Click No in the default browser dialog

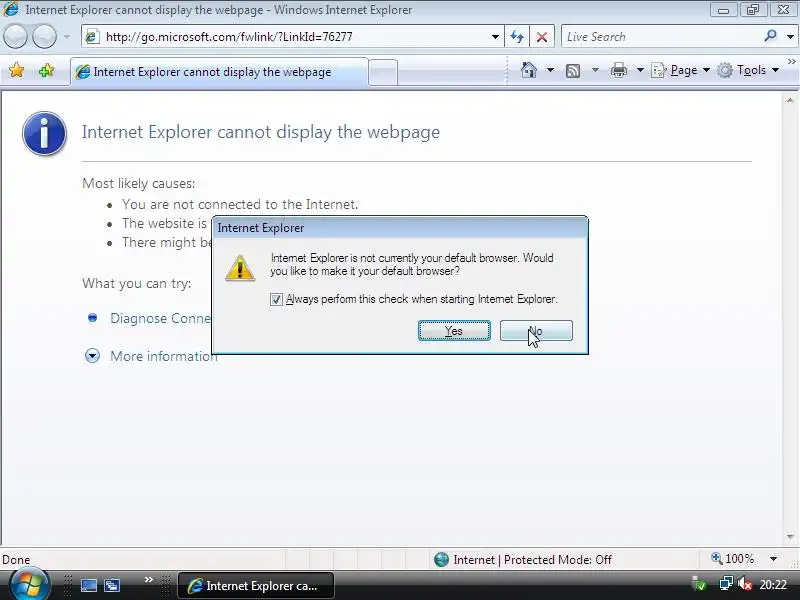pyautogui.click(x=536, y=331)
